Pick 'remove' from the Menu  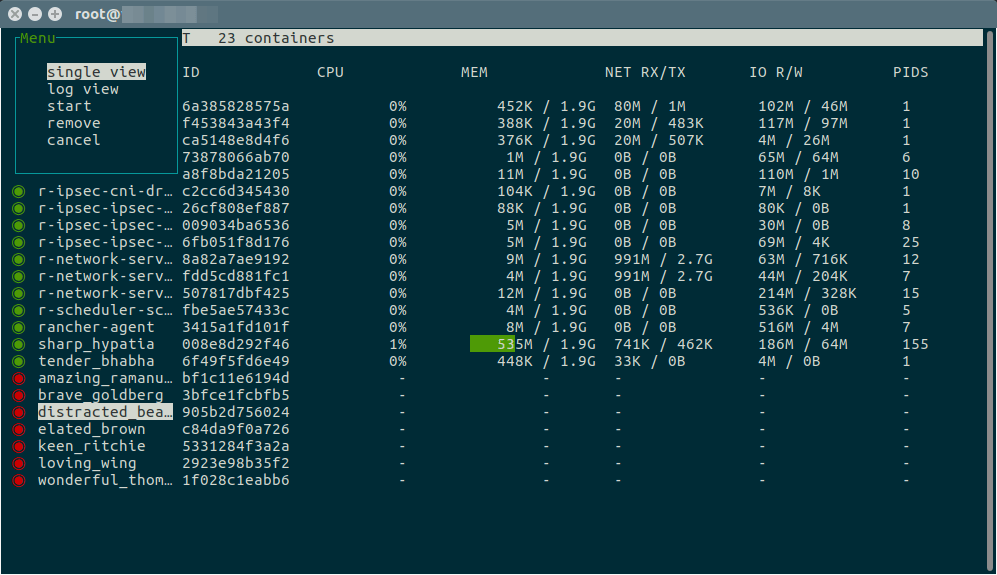[x=73, y=123]
